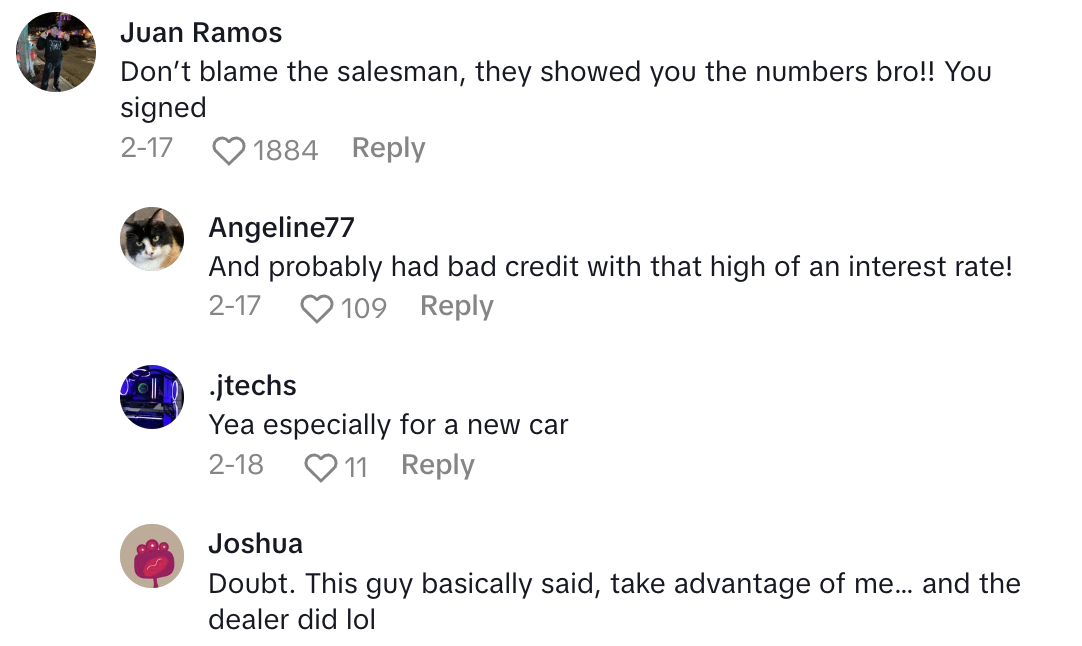Select the 1884 like count
This screenshot has height=646, width=1082.
click(286, 149)
